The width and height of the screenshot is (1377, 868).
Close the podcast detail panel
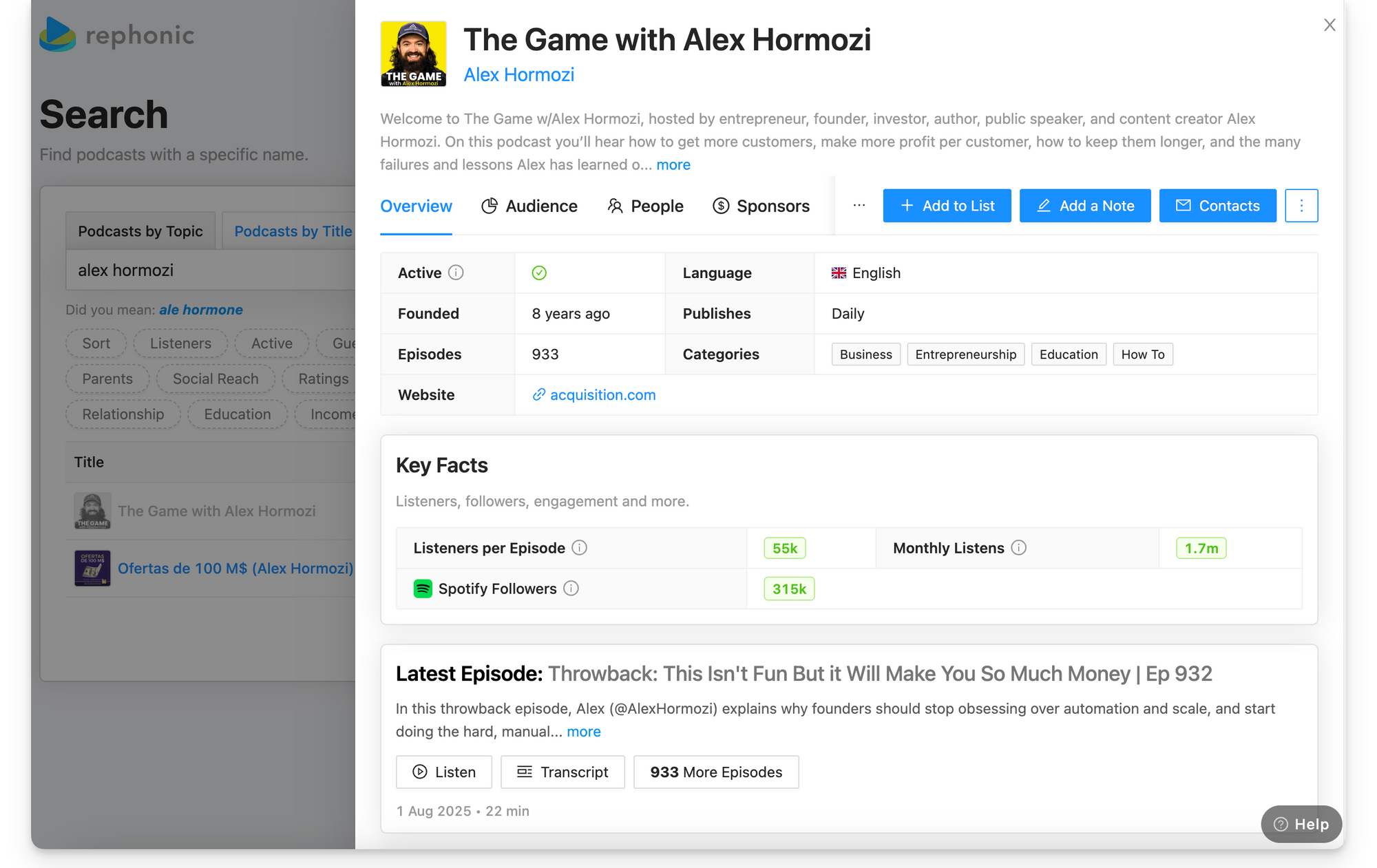click(1329, 25)
